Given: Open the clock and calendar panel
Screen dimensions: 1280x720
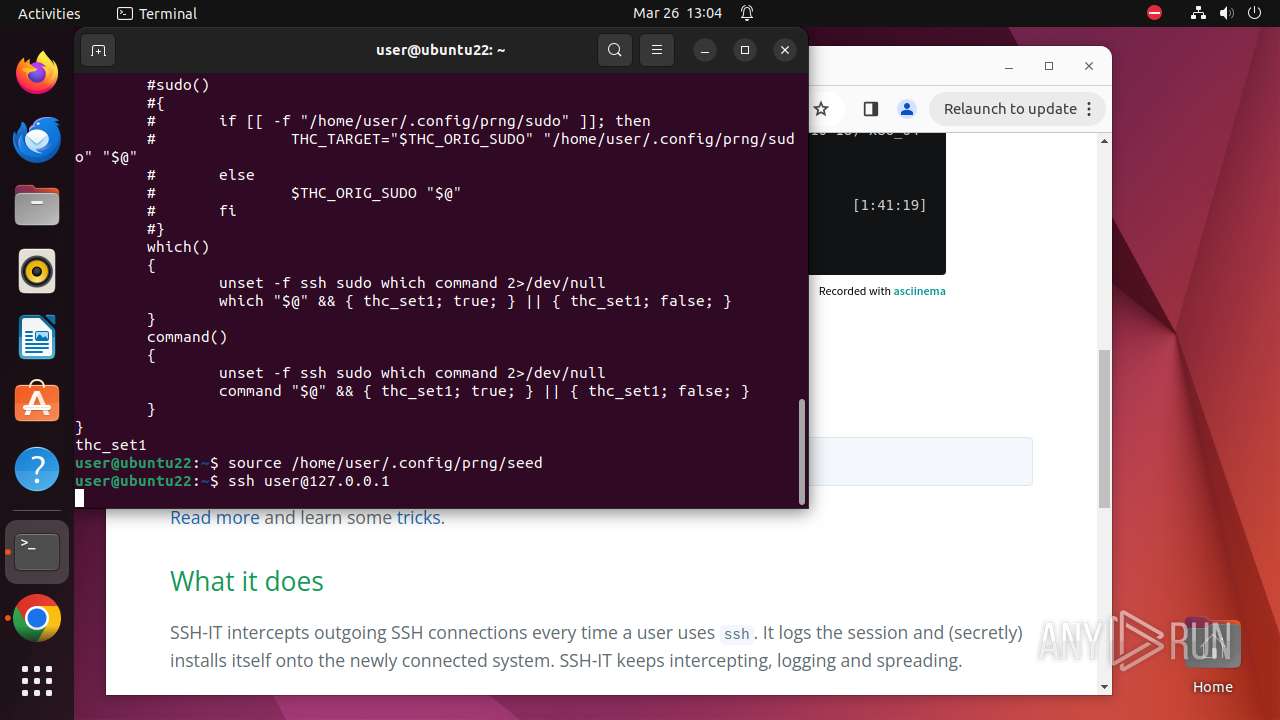Looking at the screenshot, I should click(677, 13).
